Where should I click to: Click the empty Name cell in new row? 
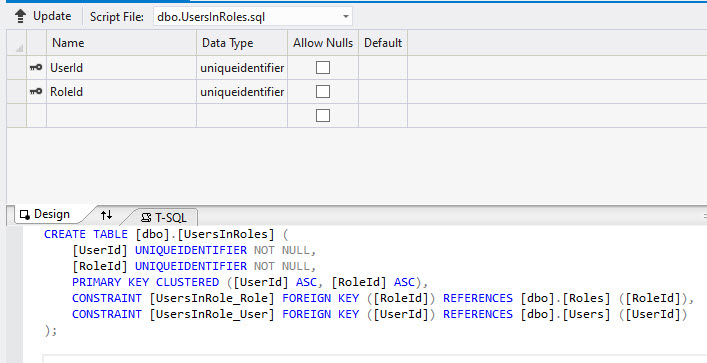point(121,115)
